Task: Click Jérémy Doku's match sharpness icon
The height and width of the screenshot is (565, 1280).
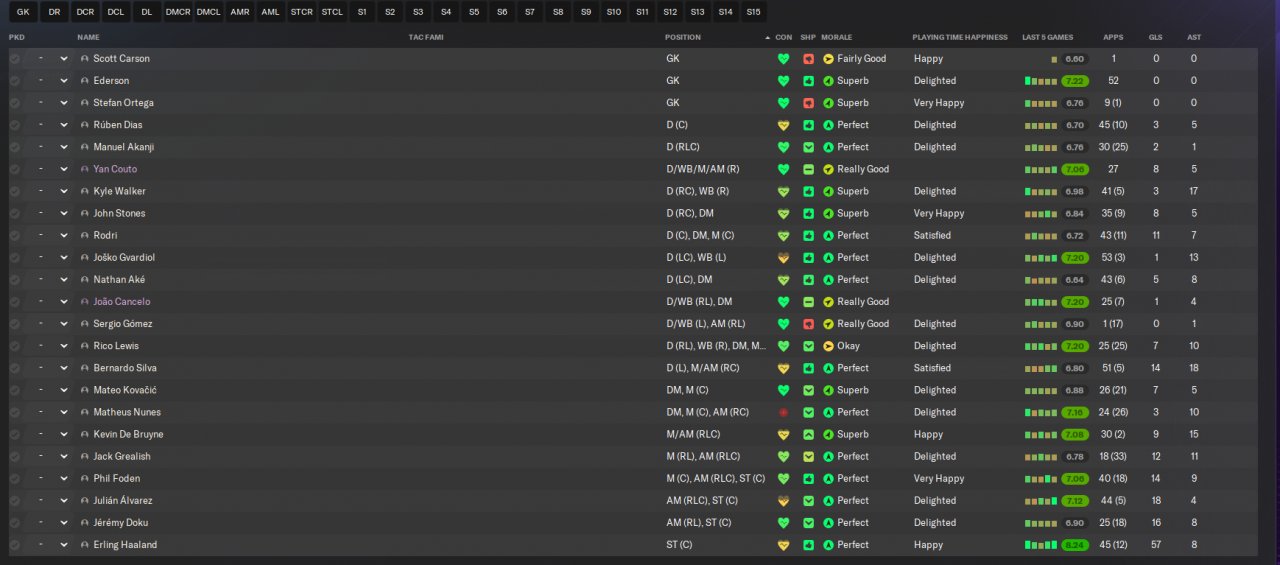Action: pyautogui.click(x=808, y=523)
